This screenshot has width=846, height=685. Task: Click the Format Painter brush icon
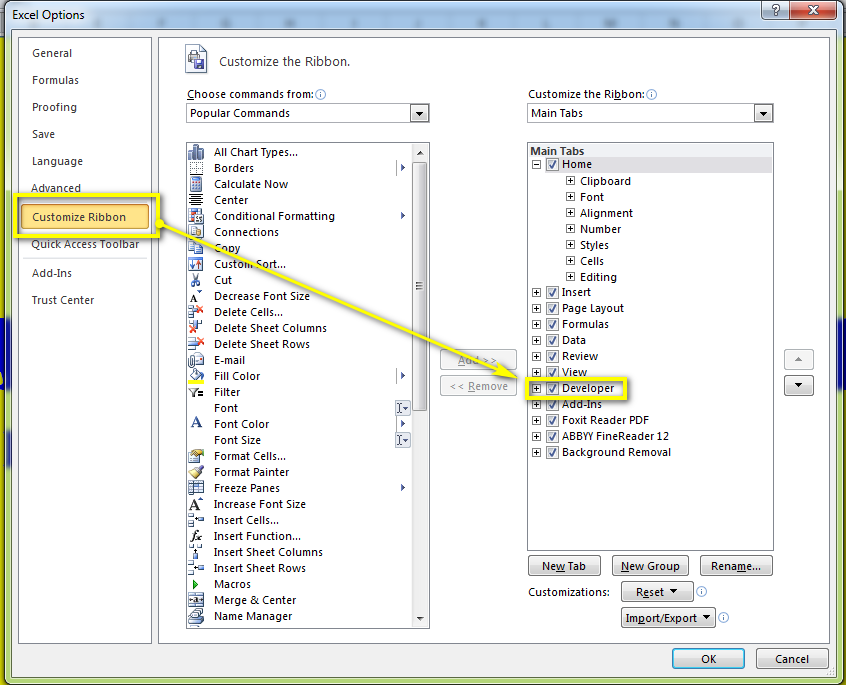click(x=196, y=472)
